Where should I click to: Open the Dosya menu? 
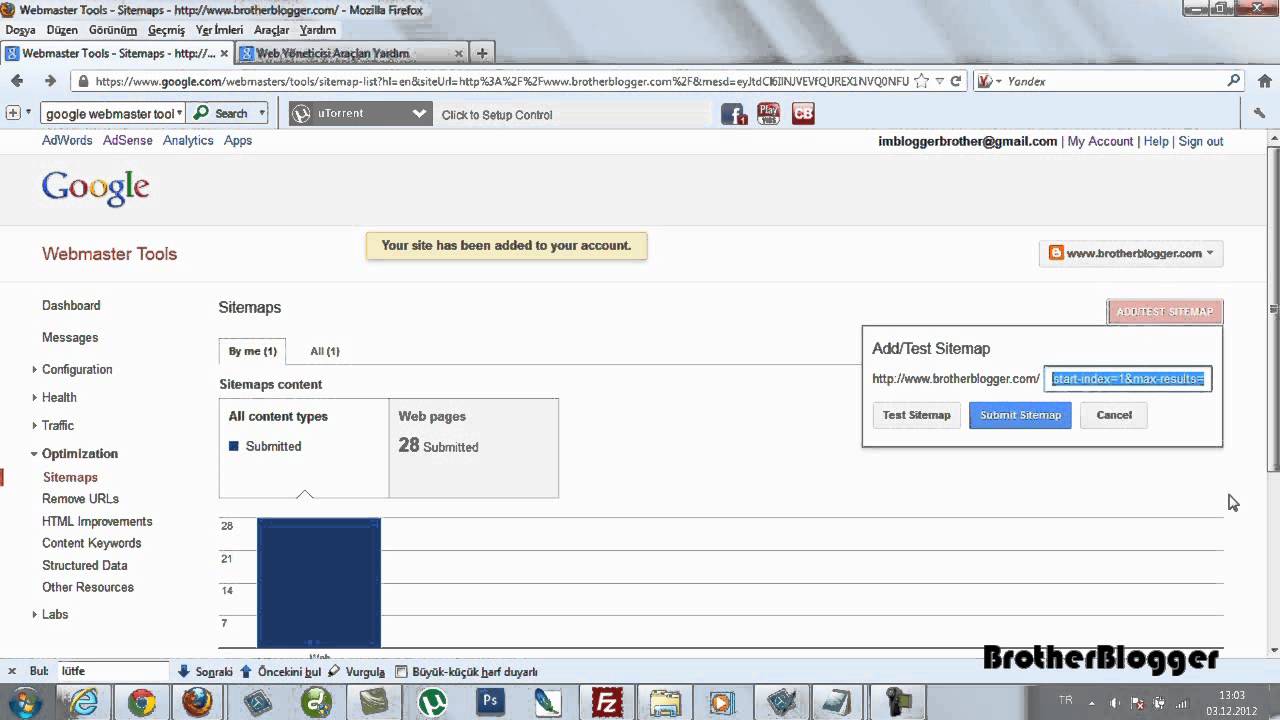pyautogui.click(x=20, y=30)
